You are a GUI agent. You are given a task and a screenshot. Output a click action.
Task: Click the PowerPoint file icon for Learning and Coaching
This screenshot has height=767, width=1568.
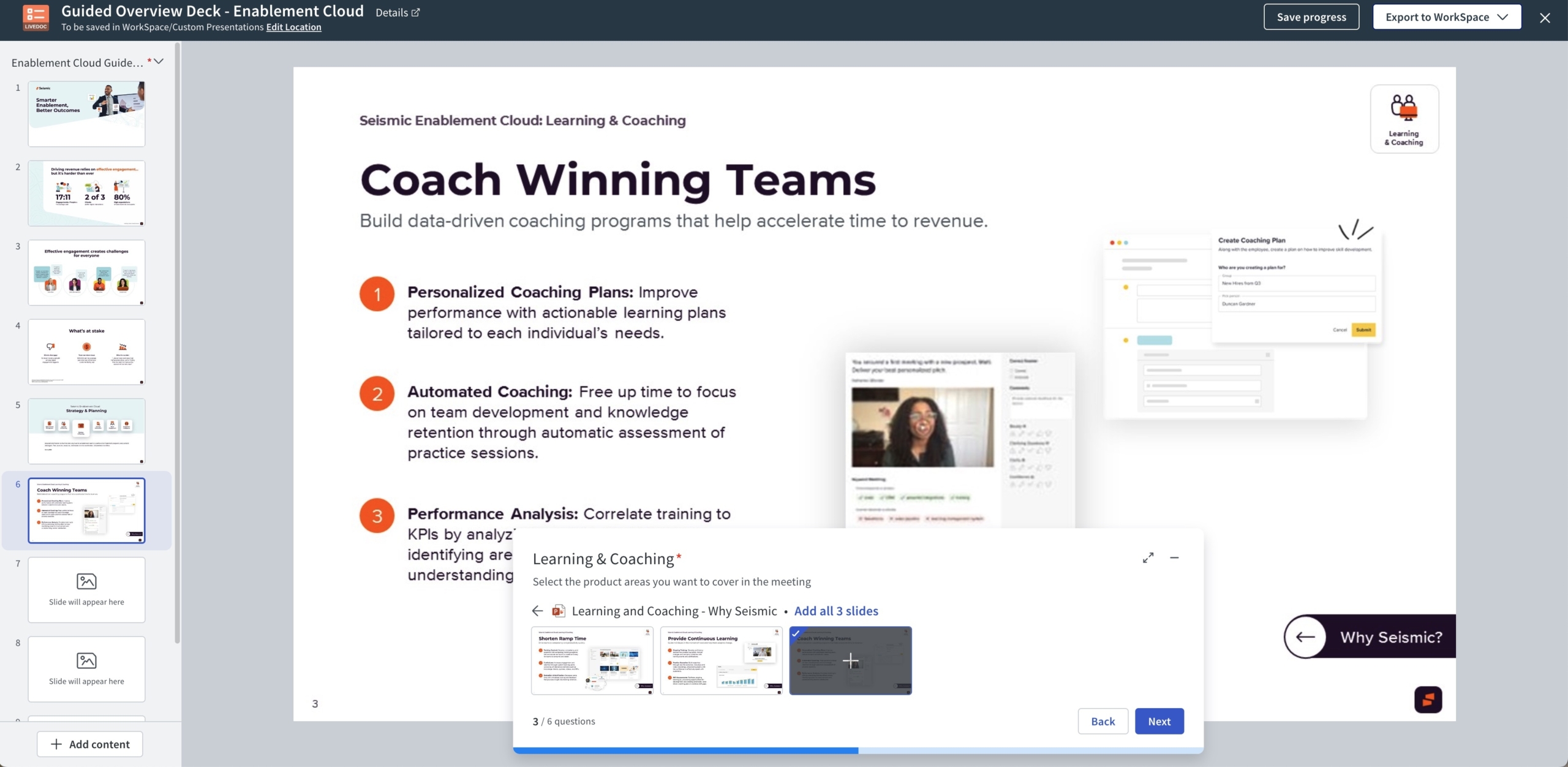click(558, 611)
